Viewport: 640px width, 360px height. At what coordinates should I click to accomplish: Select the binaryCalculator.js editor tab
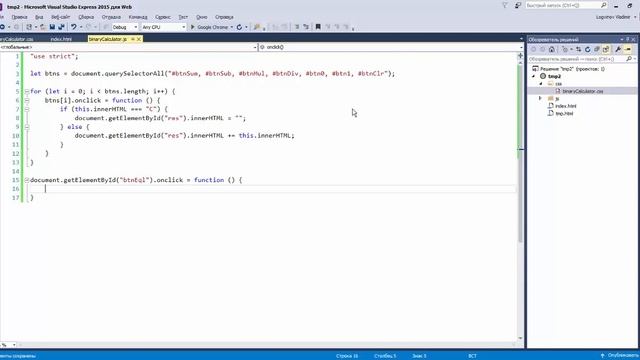(x=108, y=39)
